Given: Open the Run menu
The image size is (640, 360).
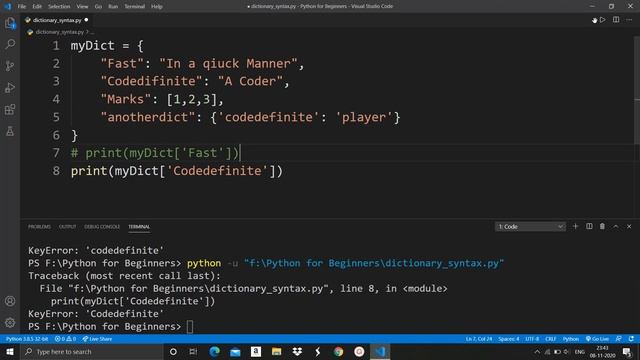Looking at the screenshot, I should pos(113,7).
